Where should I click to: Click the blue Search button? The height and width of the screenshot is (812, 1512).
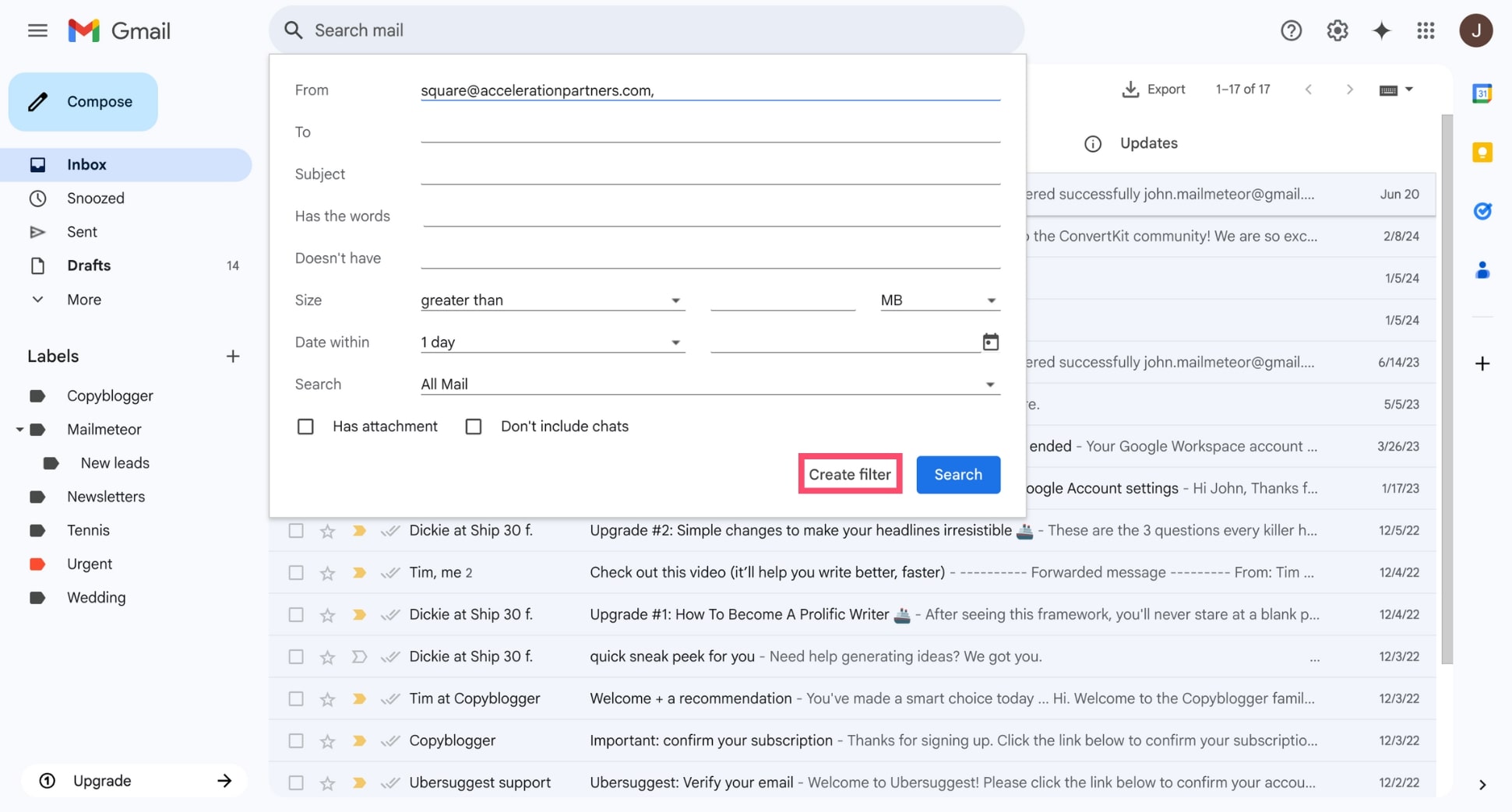pyautogui.click(x=957, y=474)
